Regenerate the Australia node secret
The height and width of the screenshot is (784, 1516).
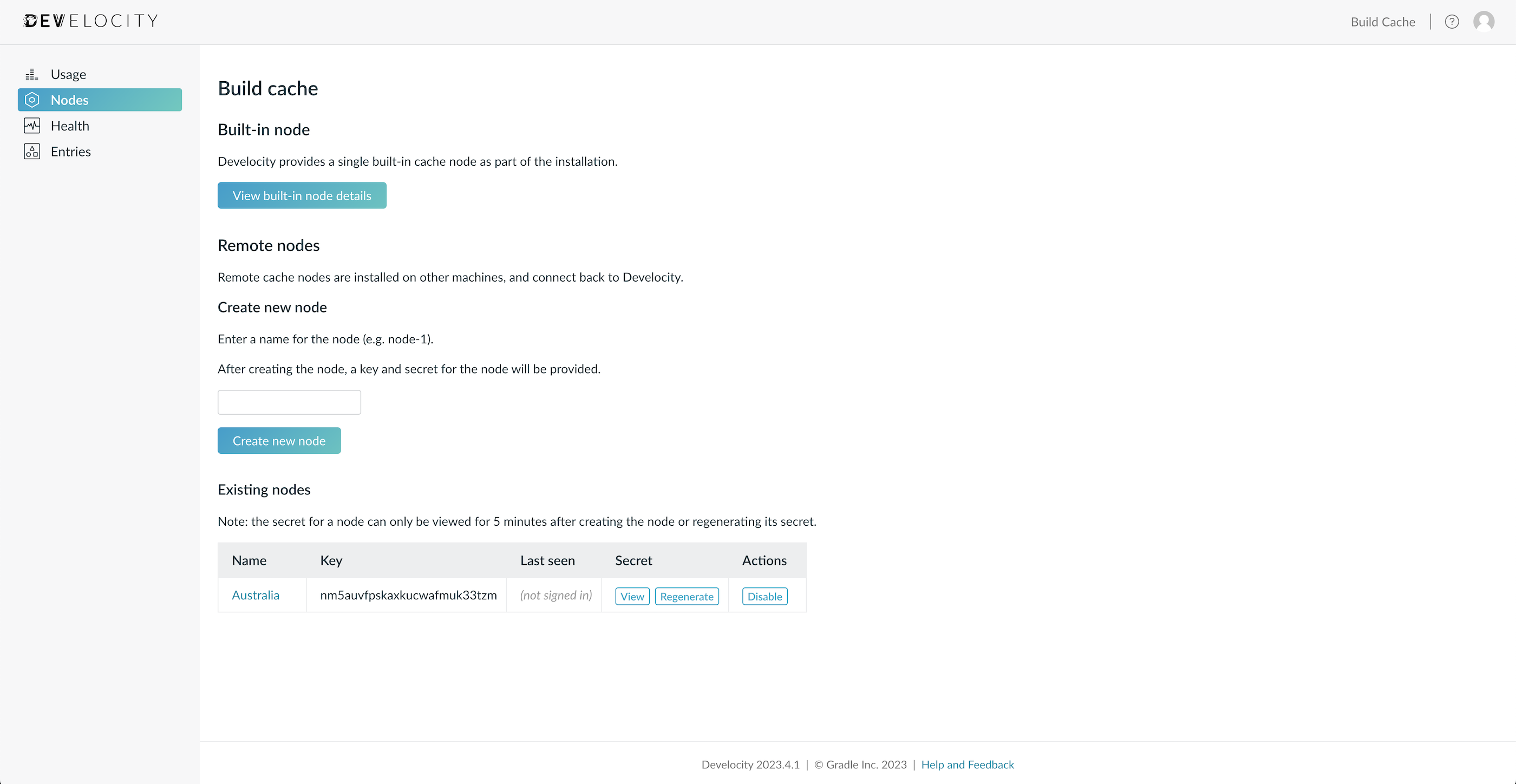pos(686,596)
